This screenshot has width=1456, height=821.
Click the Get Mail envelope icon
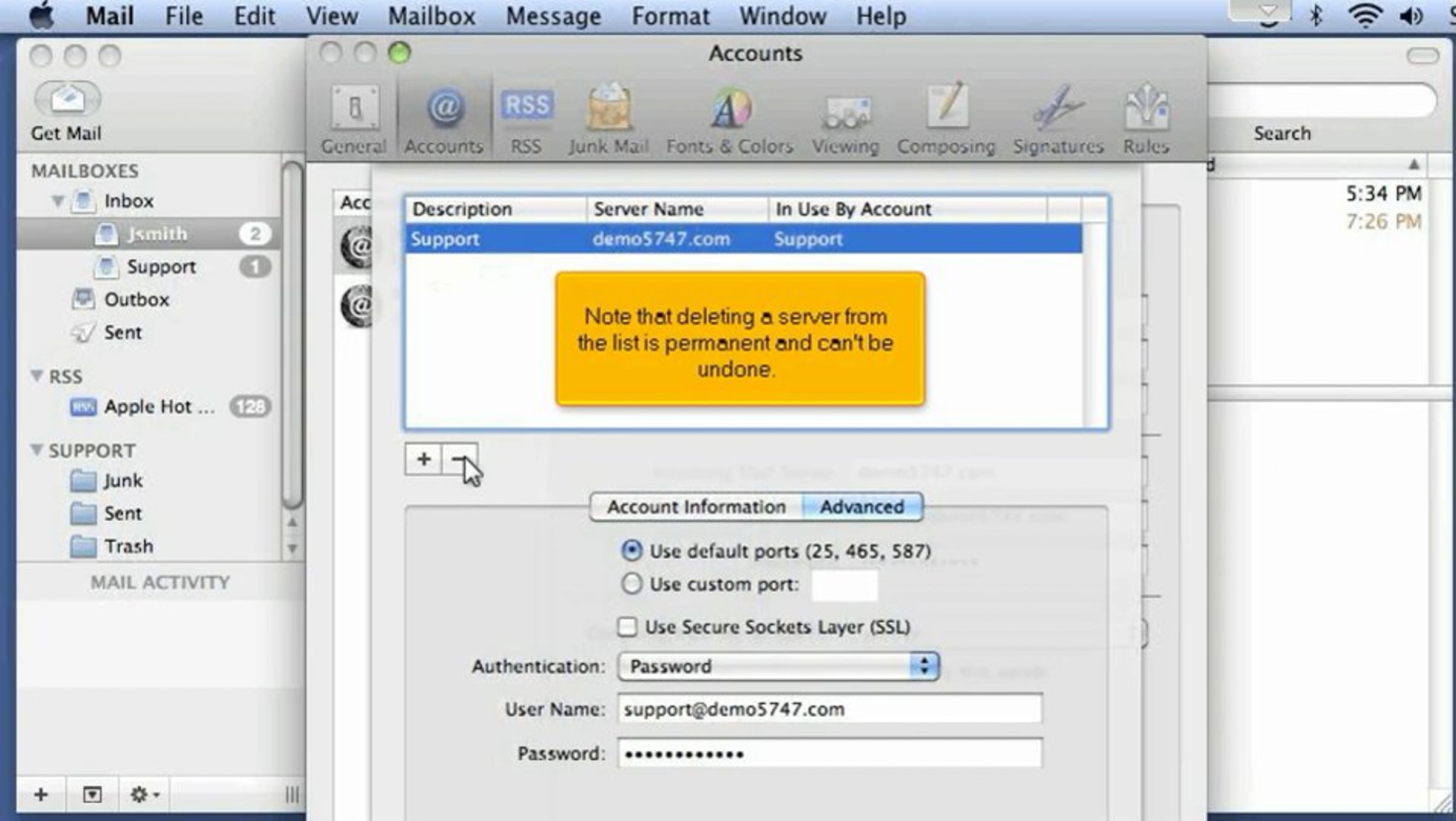tap(67, 99)
